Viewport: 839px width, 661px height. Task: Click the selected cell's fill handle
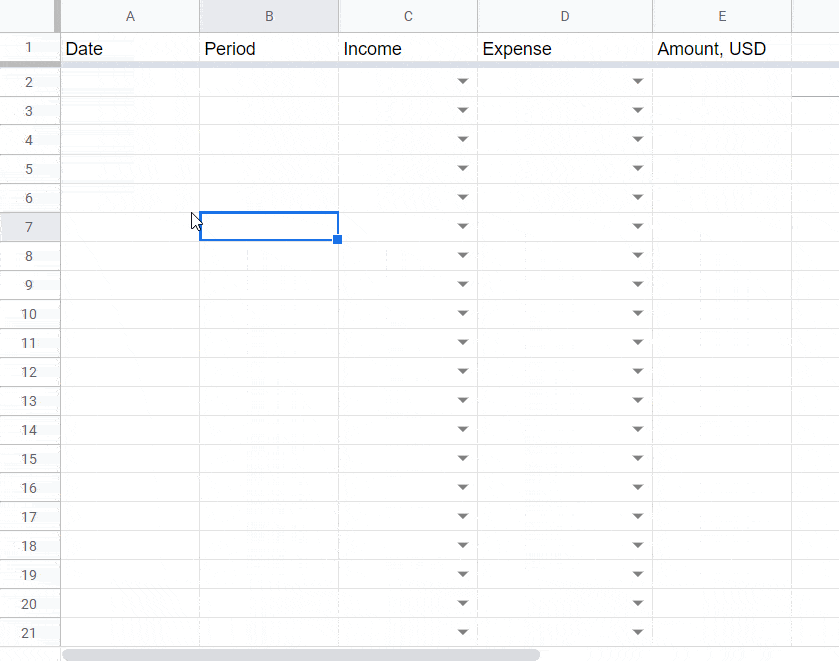pyautogui.click(x=337, y=240)
